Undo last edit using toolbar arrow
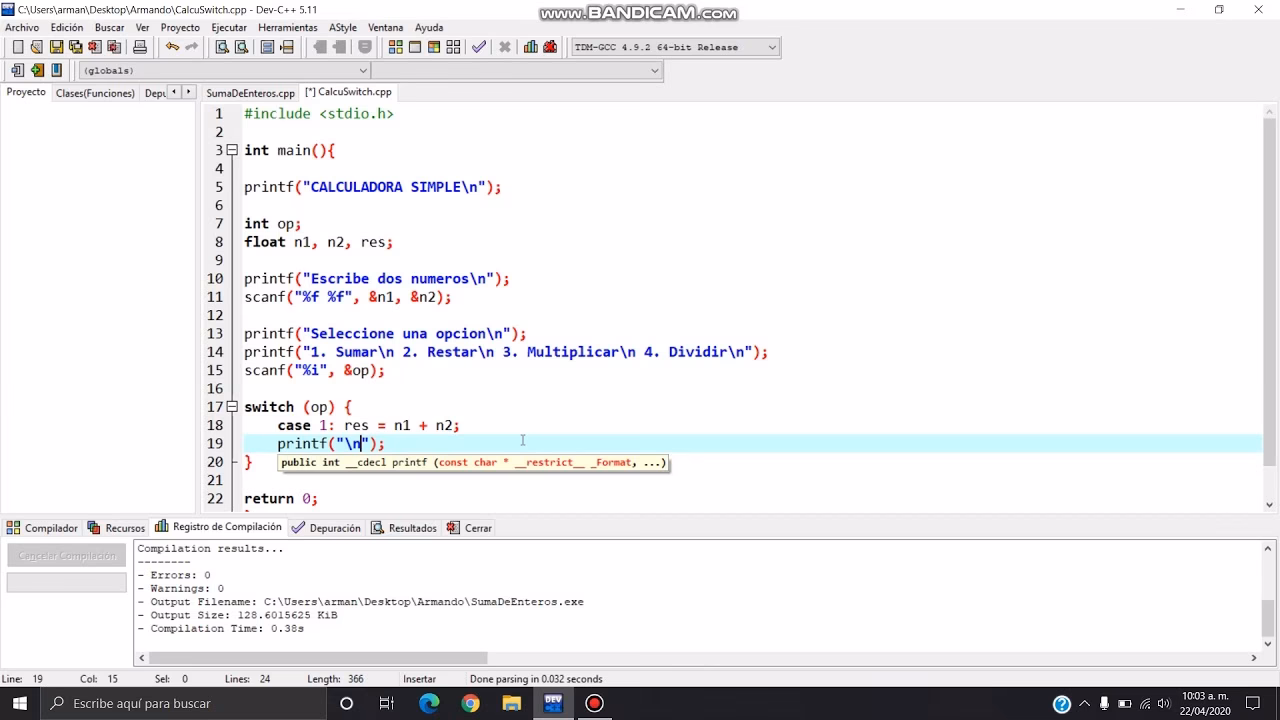Viewport: 1280px width, 720px height. coord(172,47)
